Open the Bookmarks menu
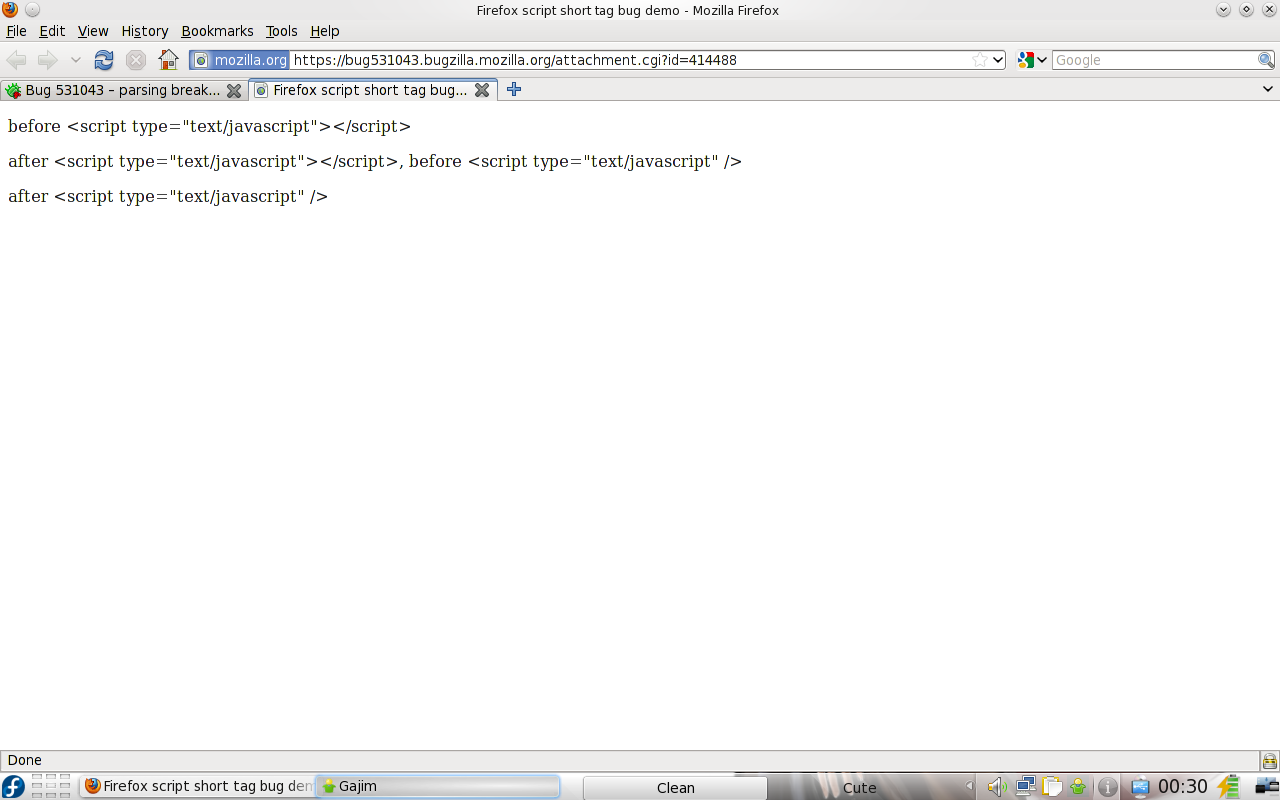 217,31
